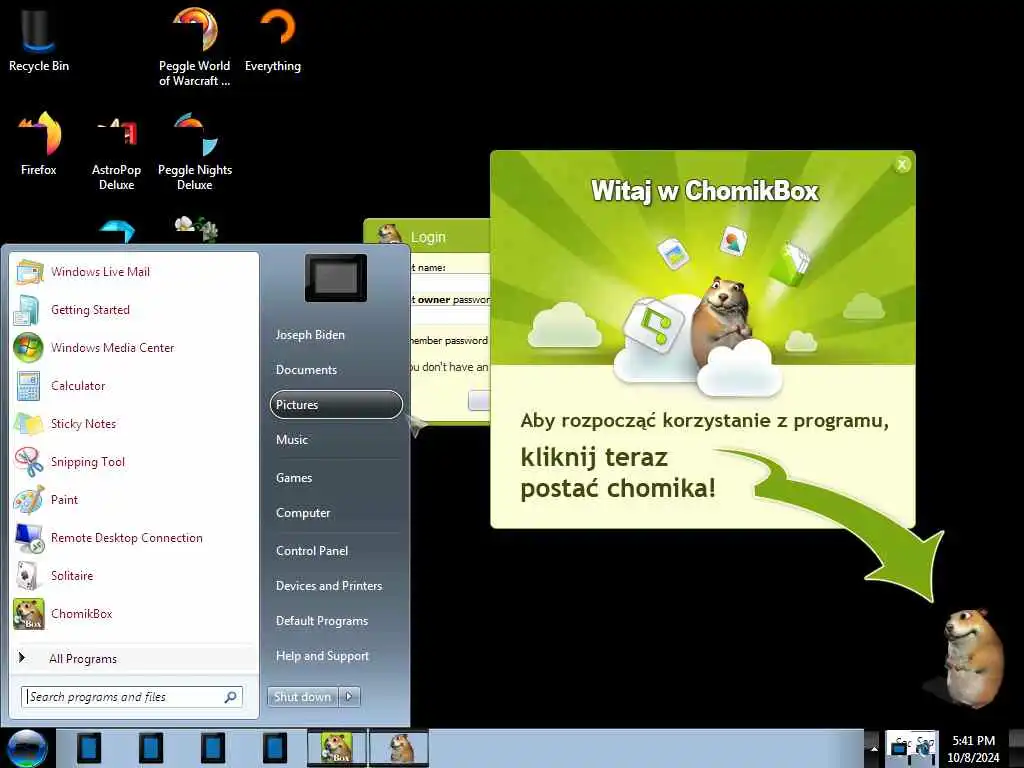Click the first pinned taskbar icon
Image resolution: width=1024 pixels, height=768 pixels.
pos(89,748)
